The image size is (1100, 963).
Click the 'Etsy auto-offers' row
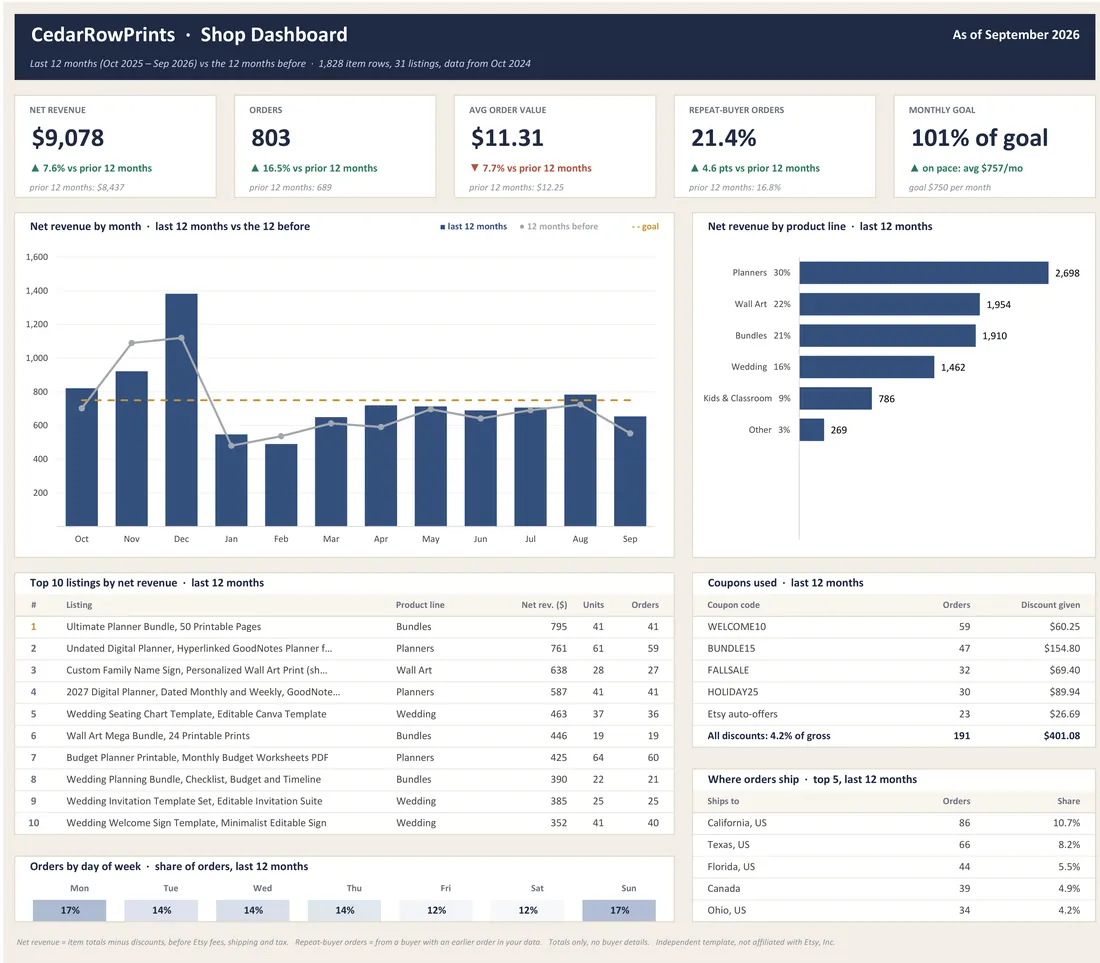pyautogui.click(x=893, y=714)
